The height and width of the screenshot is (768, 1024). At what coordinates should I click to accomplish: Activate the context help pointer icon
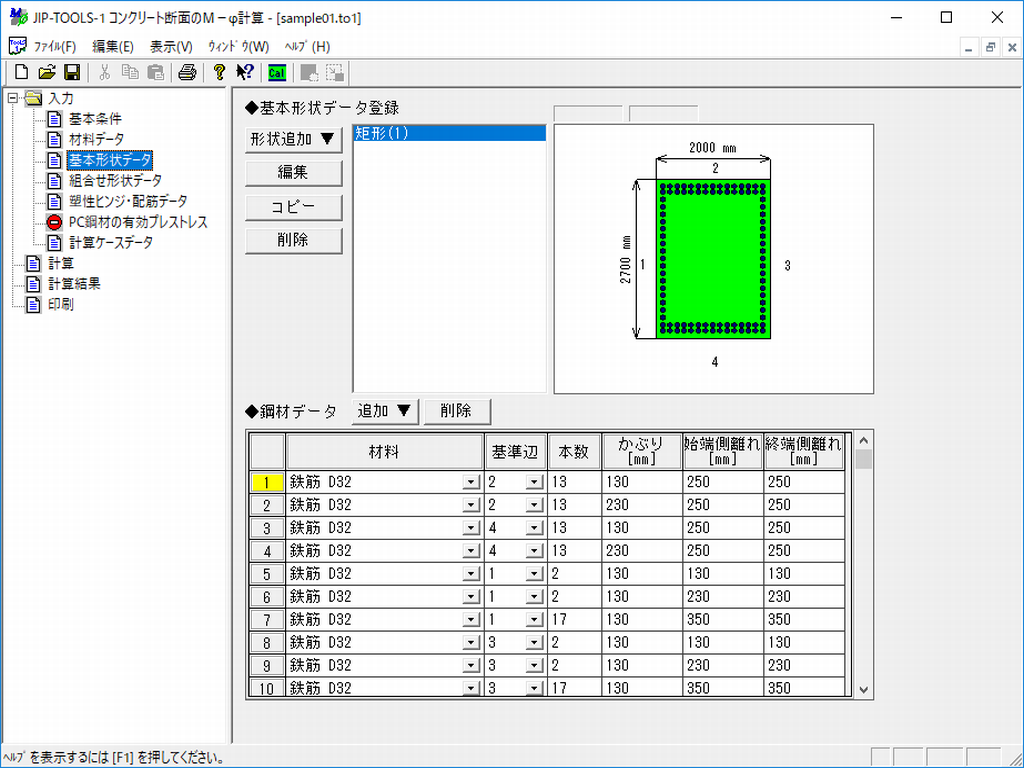click(244, 72)
